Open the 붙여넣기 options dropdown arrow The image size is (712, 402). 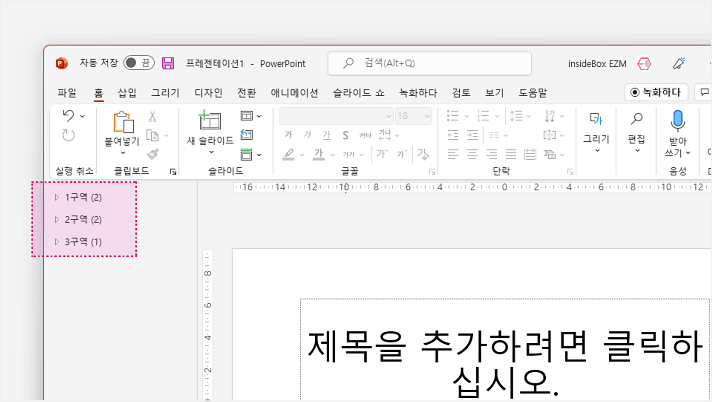pyautogui.click(x=123, y=153)
